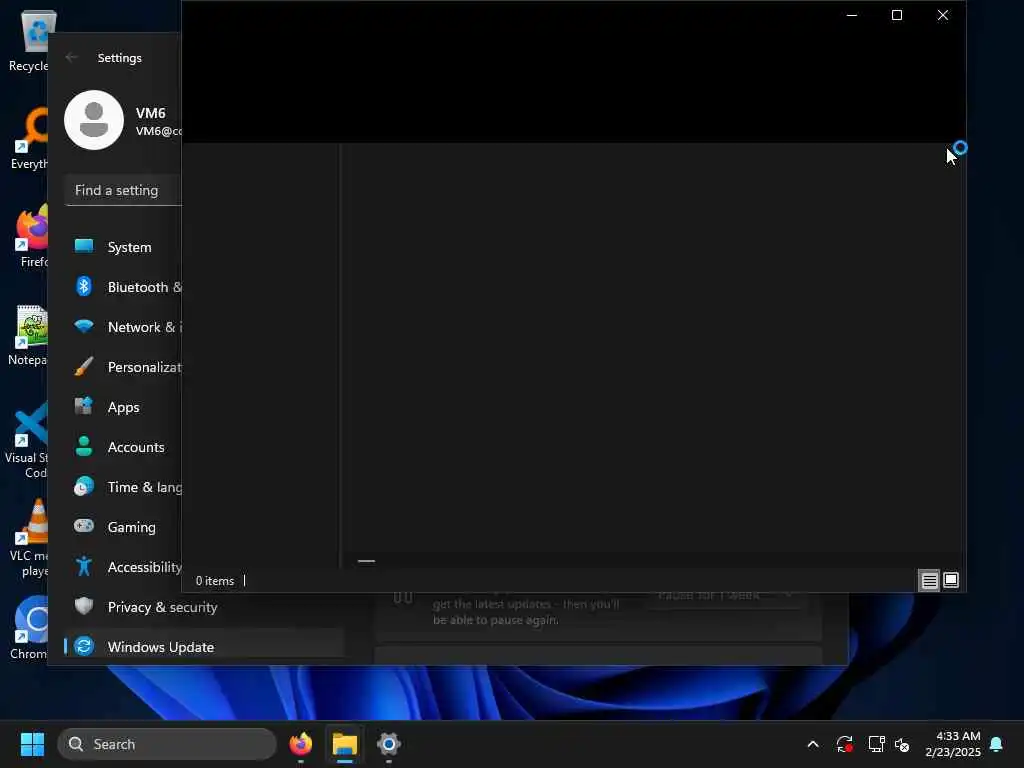Minimize the File Explorer window
Screen dimensions: 1024x768
(852, 15)
